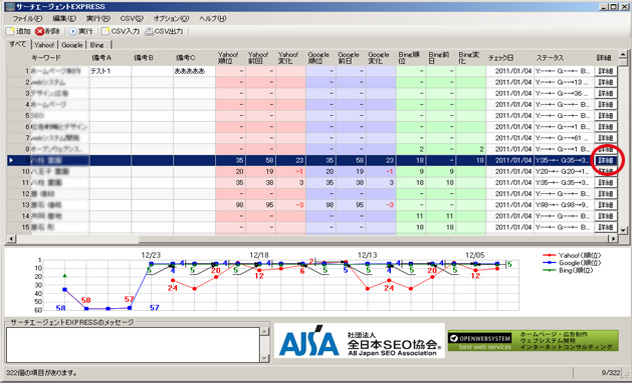This screenshot has width=632, height=383.
Task: Open the オプション(O) menu
Action: coord(171,19)
